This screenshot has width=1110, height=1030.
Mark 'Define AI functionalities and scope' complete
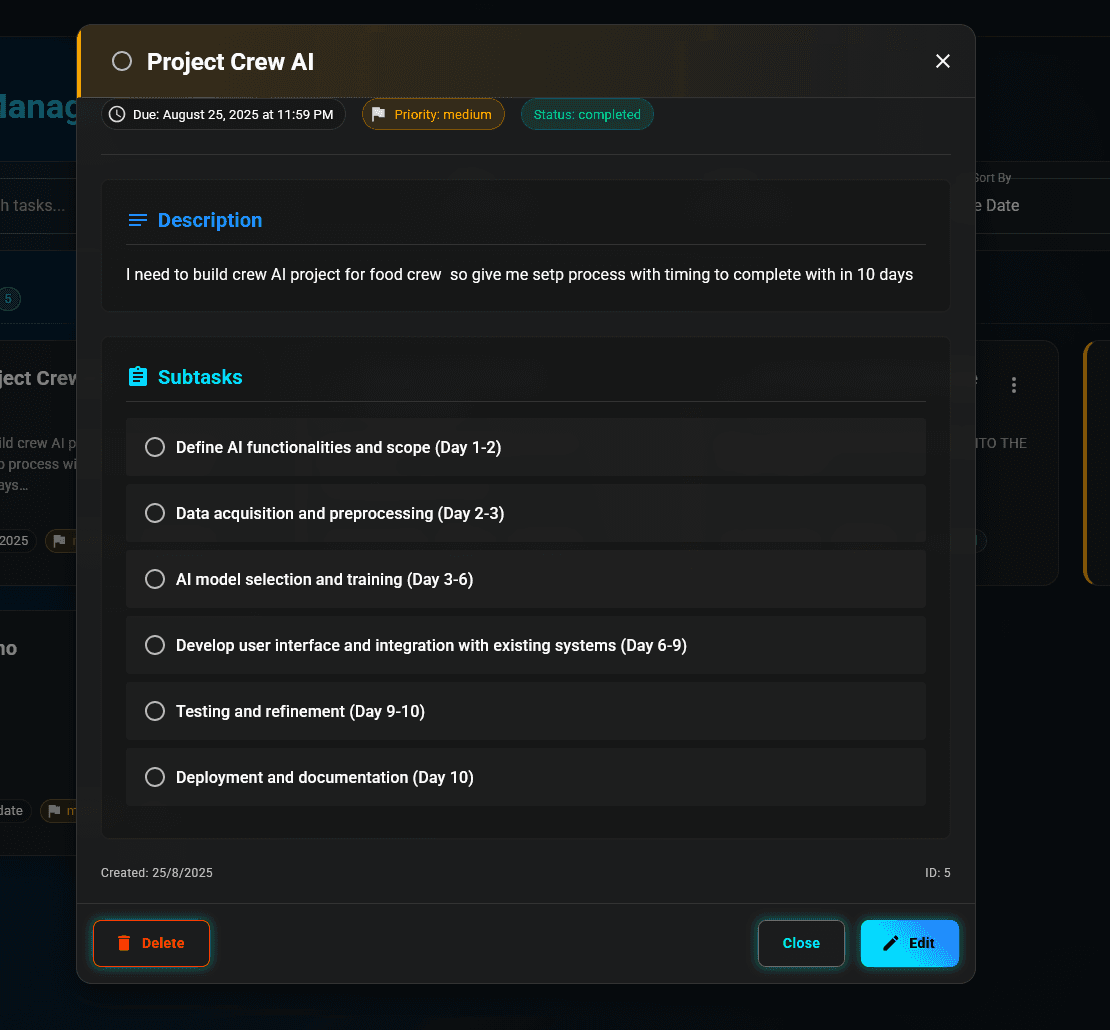click(155, 447)
